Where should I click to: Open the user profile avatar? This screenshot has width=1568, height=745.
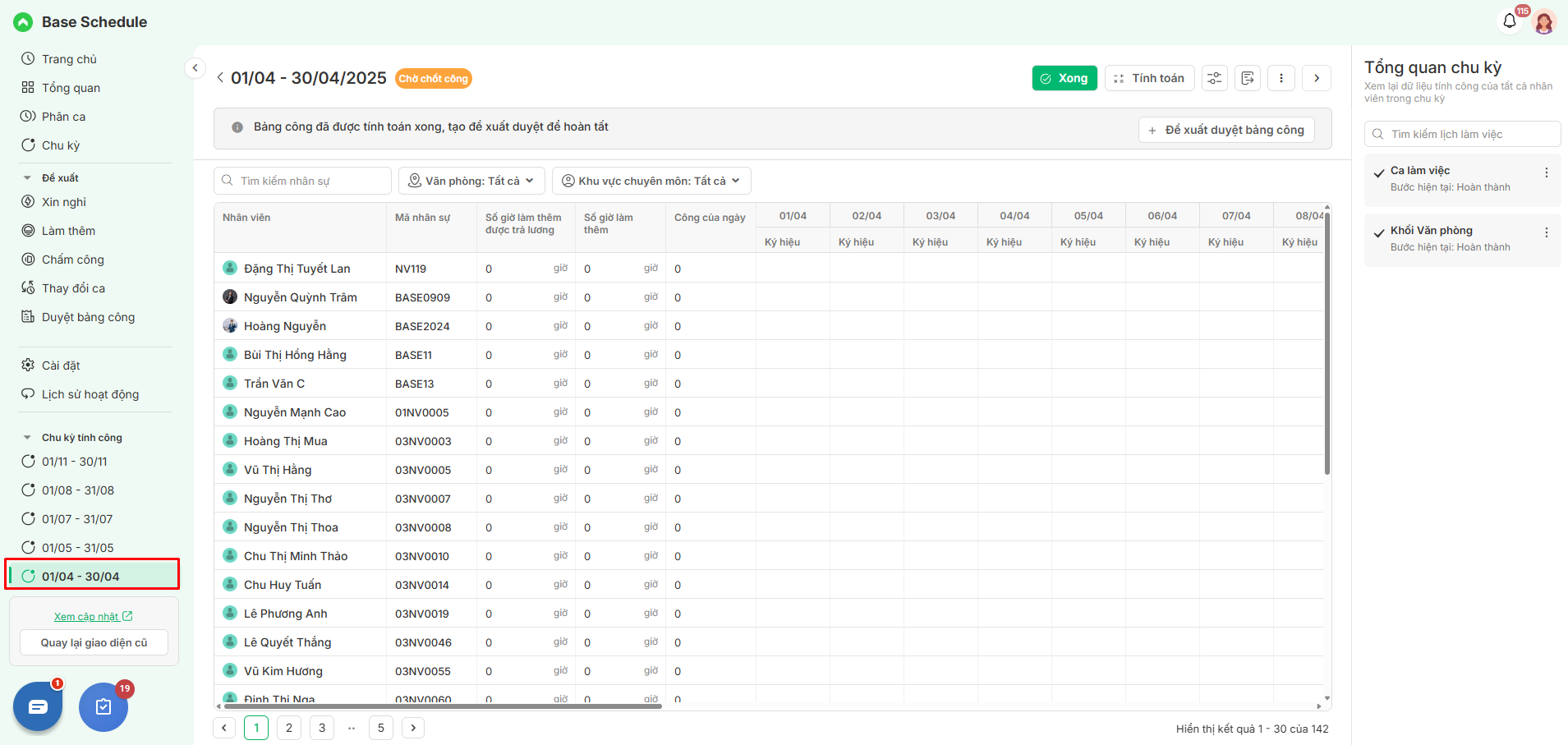pos(1544,22)
